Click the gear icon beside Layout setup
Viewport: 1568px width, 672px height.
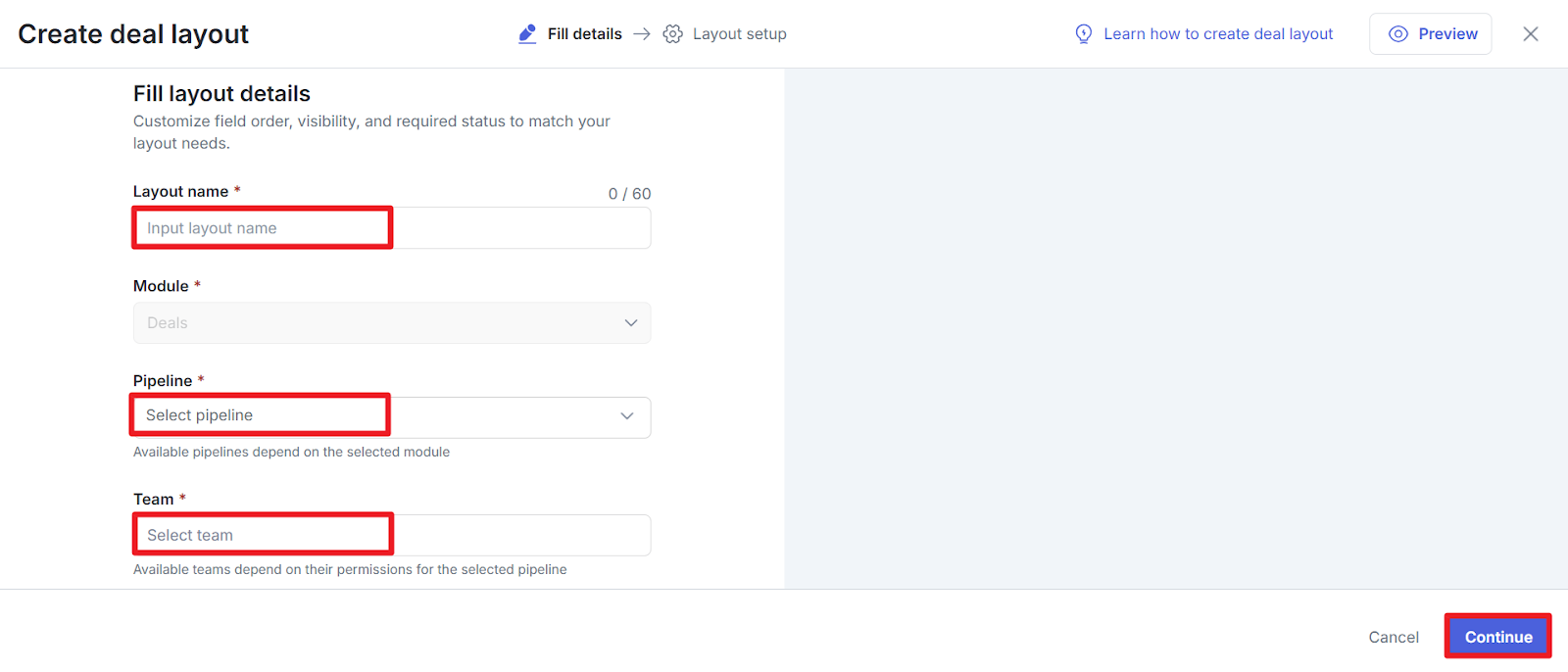tap(672, 34)
